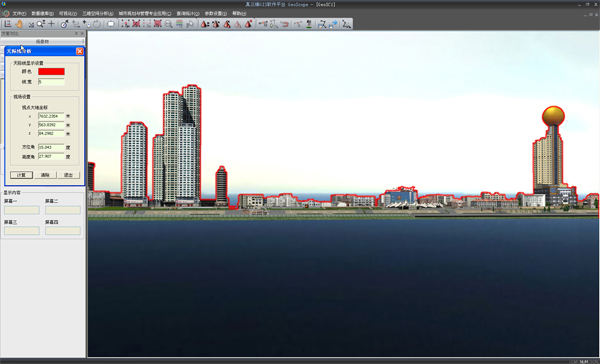Open the 可视化 menu

click(x=68, y=13)
